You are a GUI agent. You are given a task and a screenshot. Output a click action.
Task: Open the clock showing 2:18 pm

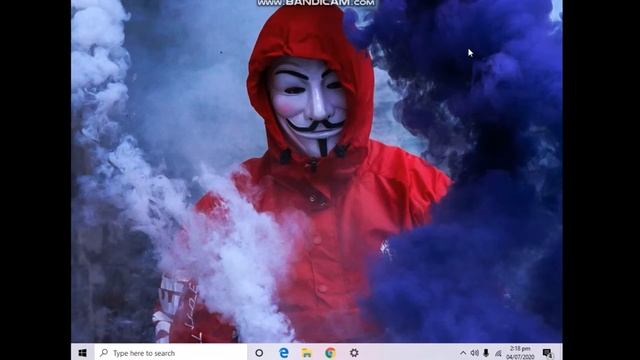(520, 353)
